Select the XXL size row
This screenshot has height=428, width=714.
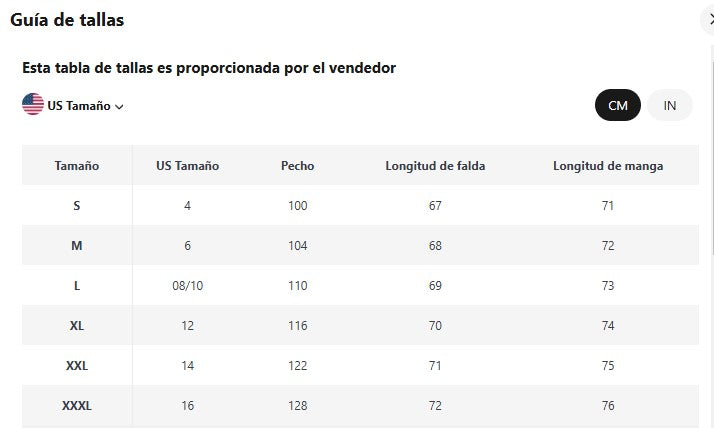pos(77,366)
